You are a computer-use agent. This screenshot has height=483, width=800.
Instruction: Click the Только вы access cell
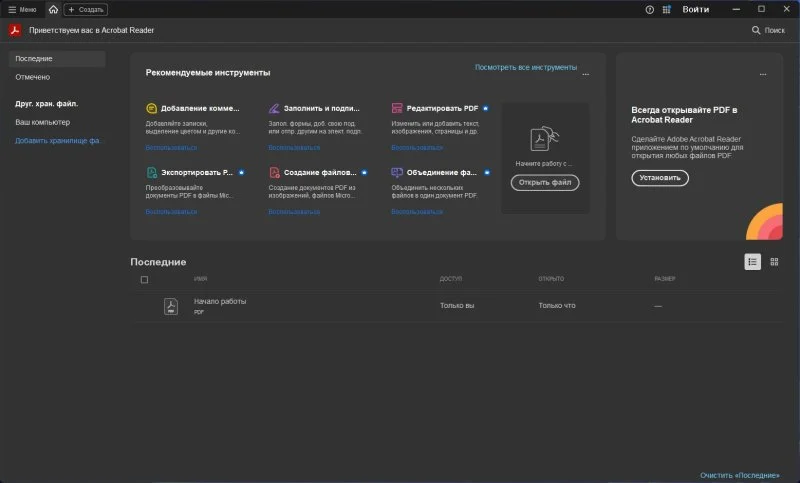click(x=457, y=306)
